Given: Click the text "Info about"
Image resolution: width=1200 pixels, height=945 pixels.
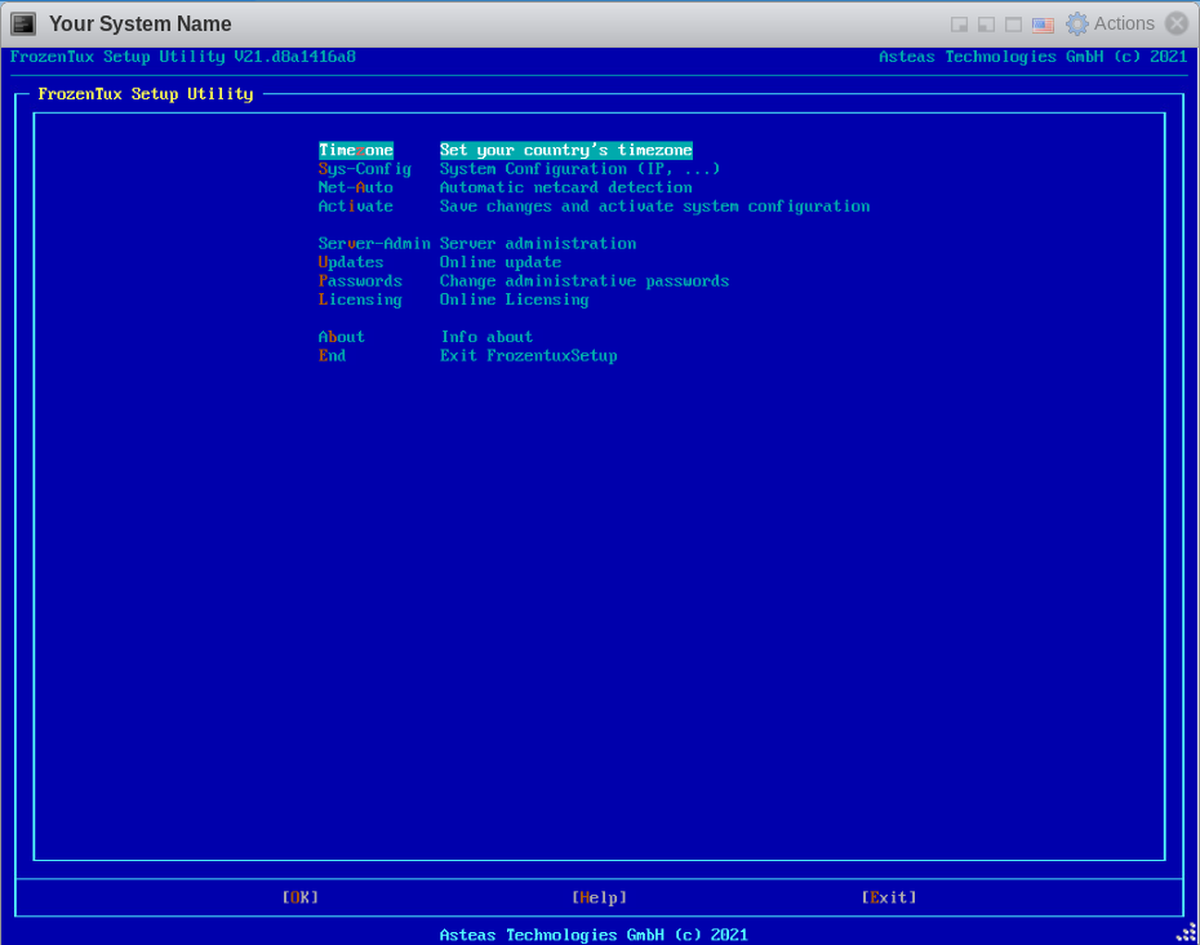Looking at the screenshot, I should pyautogui.click(x=487, y=337).
